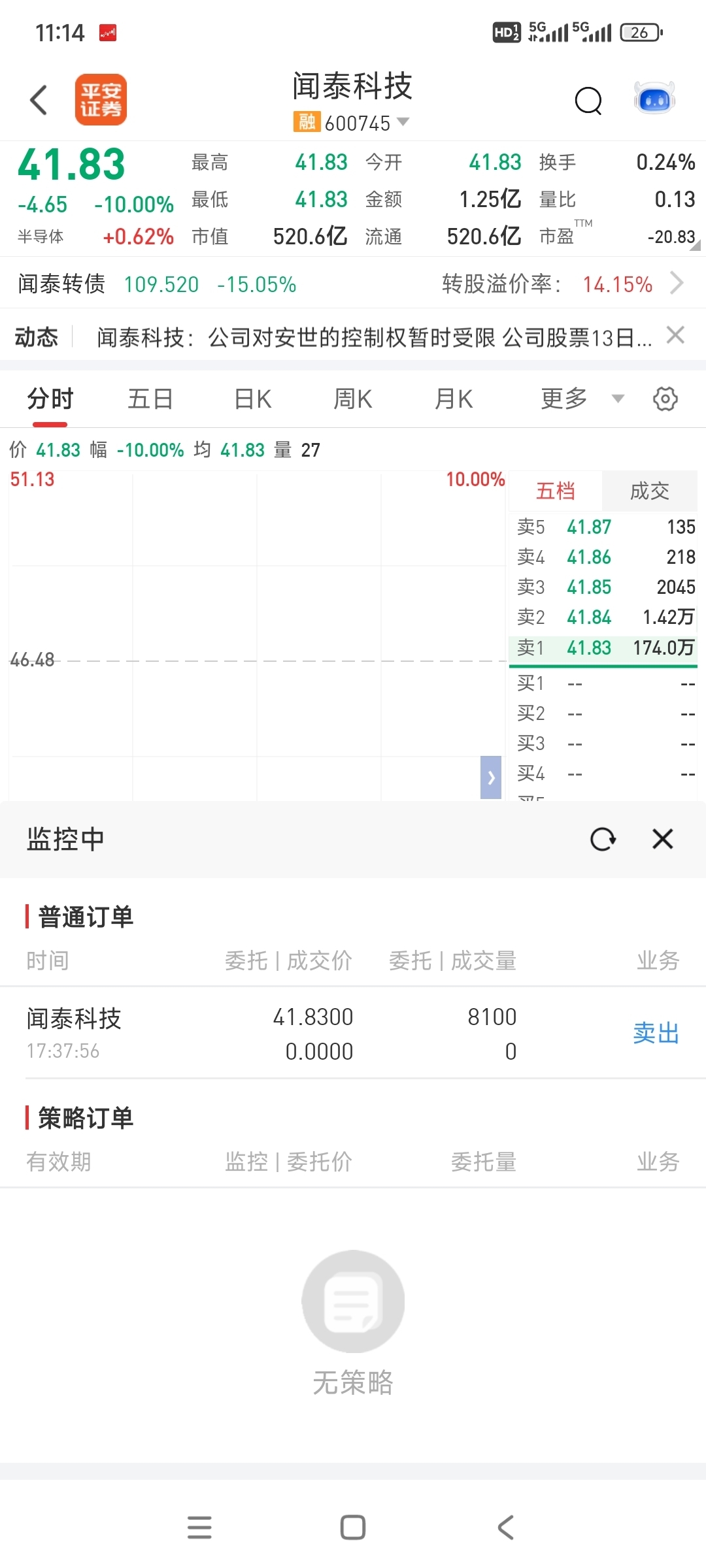The height and width of the screenshot is (1568, 706).
Task: Collapse order book with blue arrow
Action: pos(491,777)
